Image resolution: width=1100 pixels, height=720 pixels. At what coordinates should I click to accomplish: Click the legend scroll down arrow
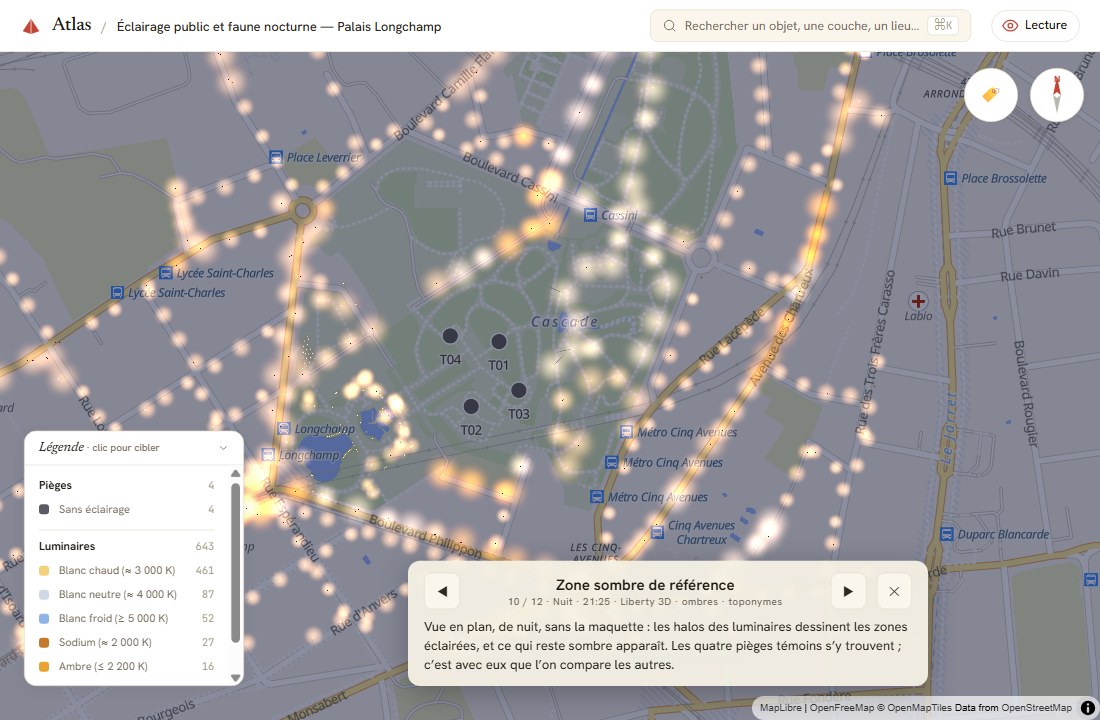[x=236, y=678]
